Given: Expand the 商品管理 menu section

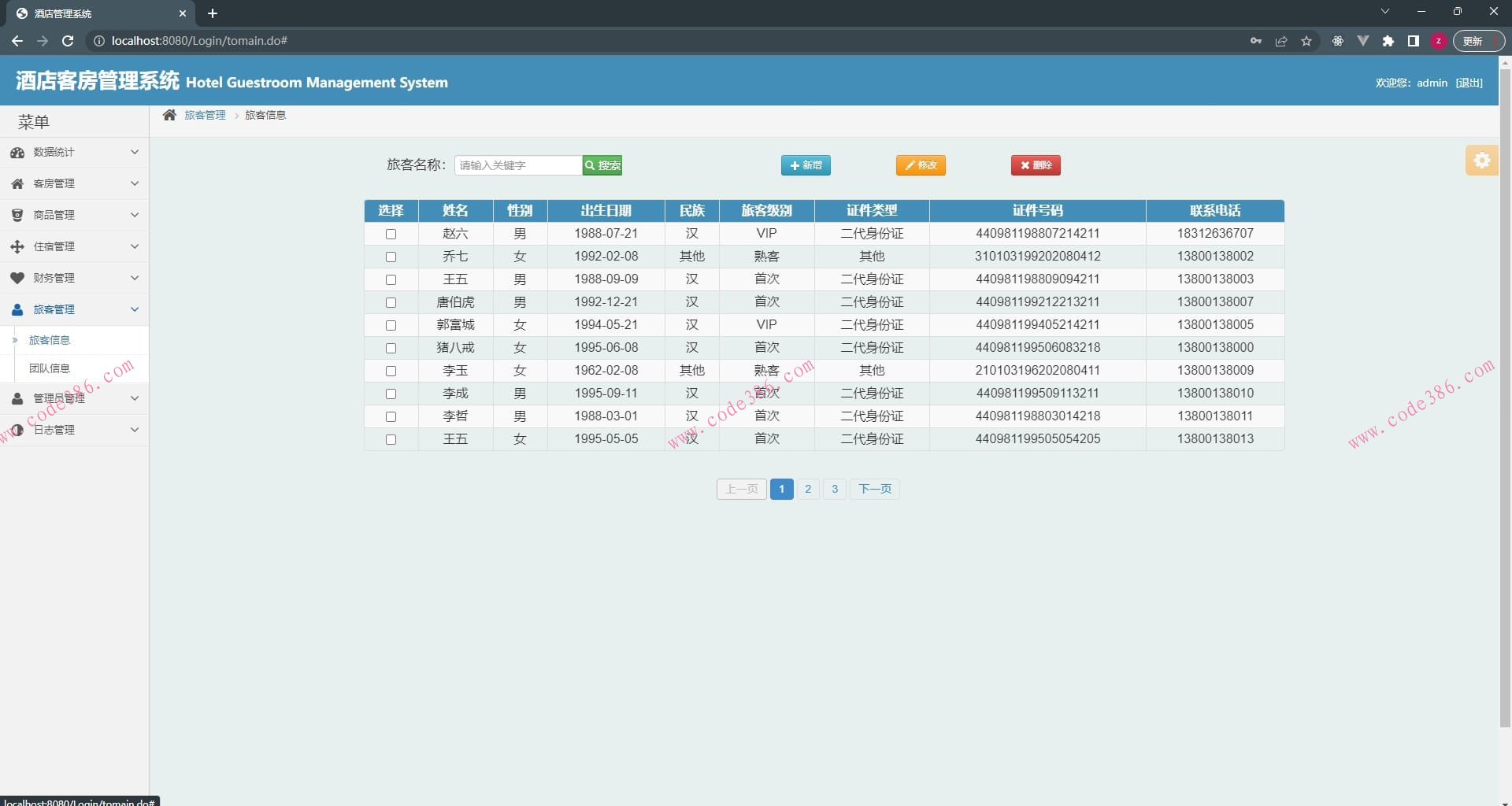Looking at the screenshot, I should tap(74, 215).
